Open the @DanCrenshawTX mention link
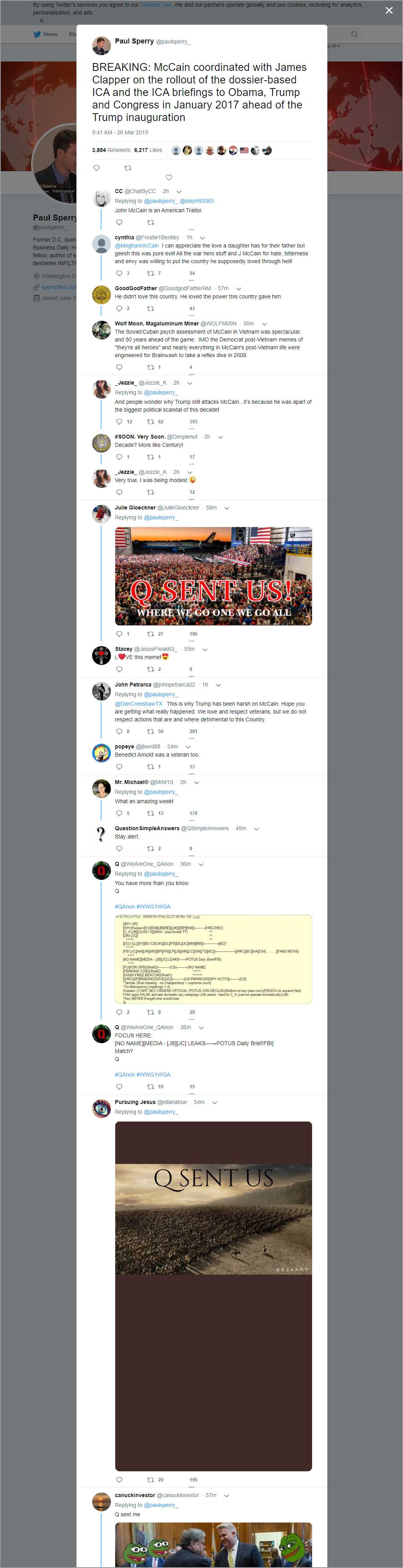 (x=138, y=704)
